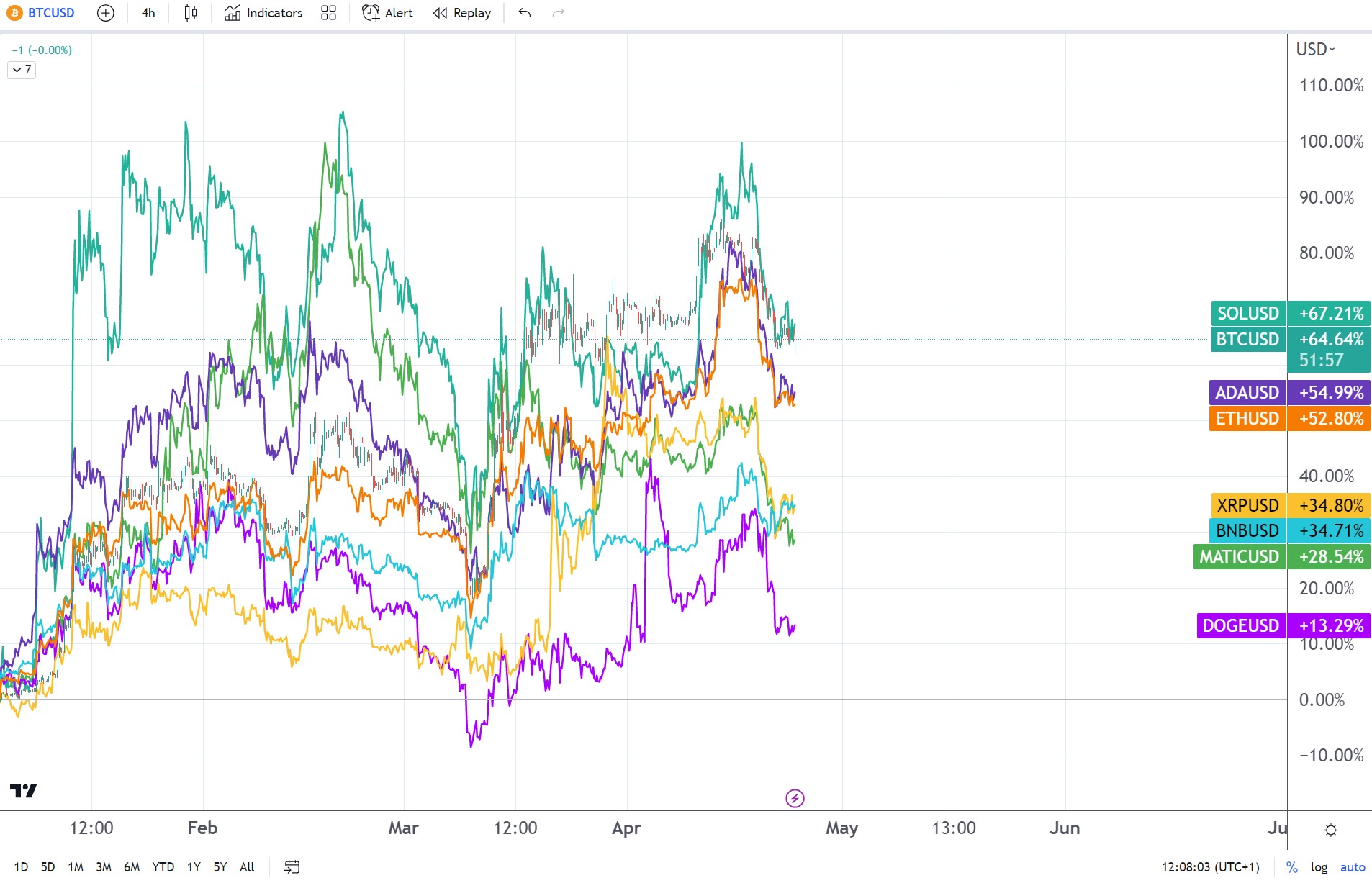
Task: Select the ETHUSD price label
Action: 1247,418
